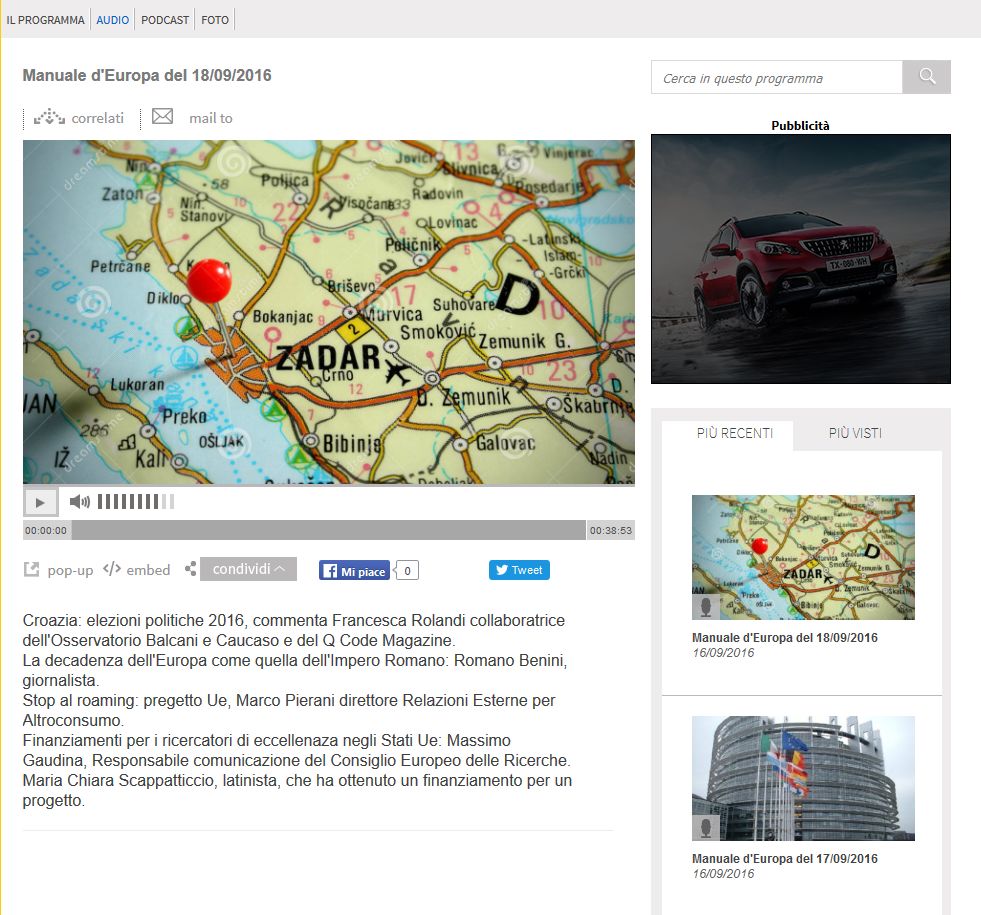Open the Podcast menu item
981x915 pixels.
(x=165, y=20)
